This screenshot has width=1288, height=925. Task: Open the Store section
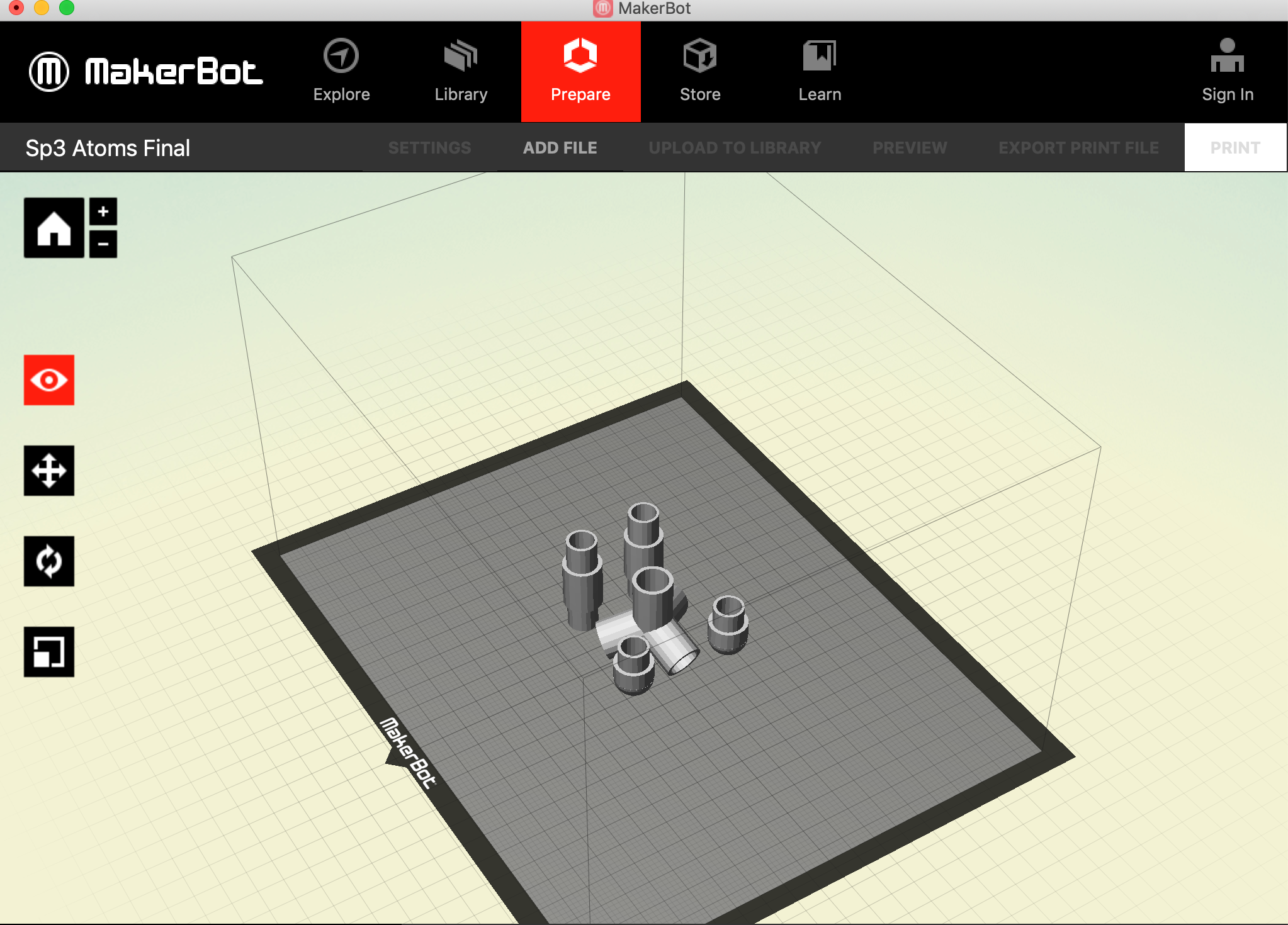(x=700, y=71)
